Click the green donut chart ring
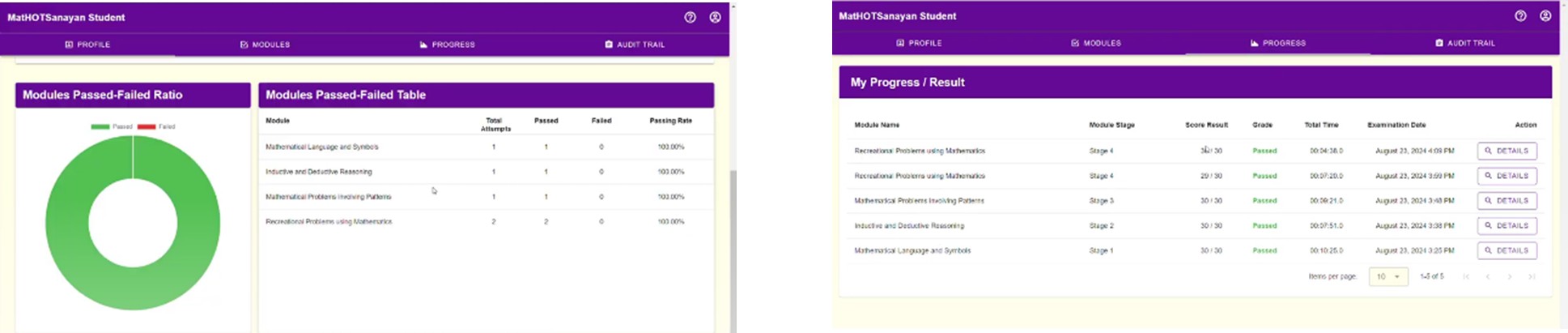Viewport: 1568px width, 333px height. [66, 223]
